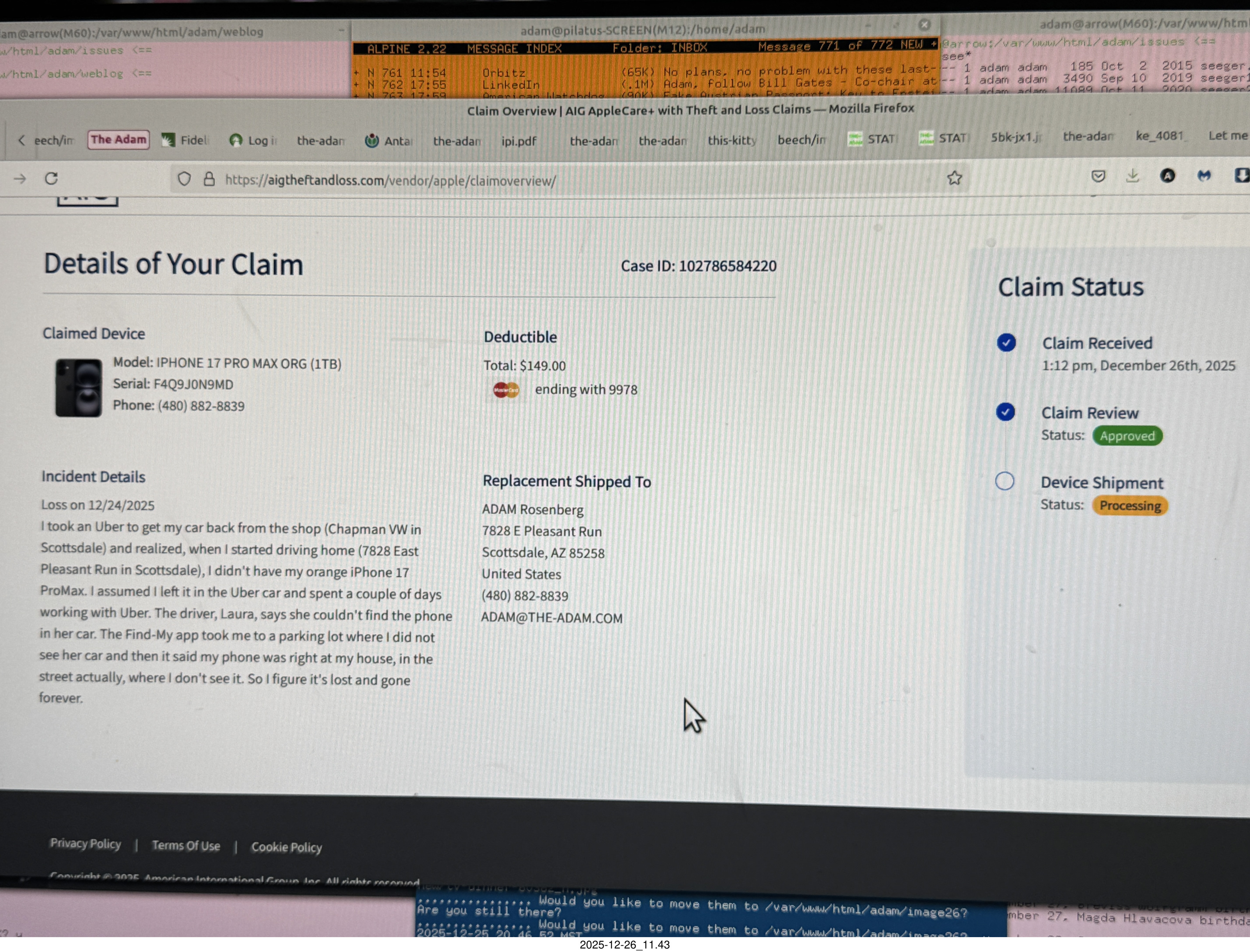The height and width of the screenshot is (952, 1250).
Task: Click the "Serial: F4Q9J0N9MD" line
Action: pyautogui.click(x=173, y=384)
